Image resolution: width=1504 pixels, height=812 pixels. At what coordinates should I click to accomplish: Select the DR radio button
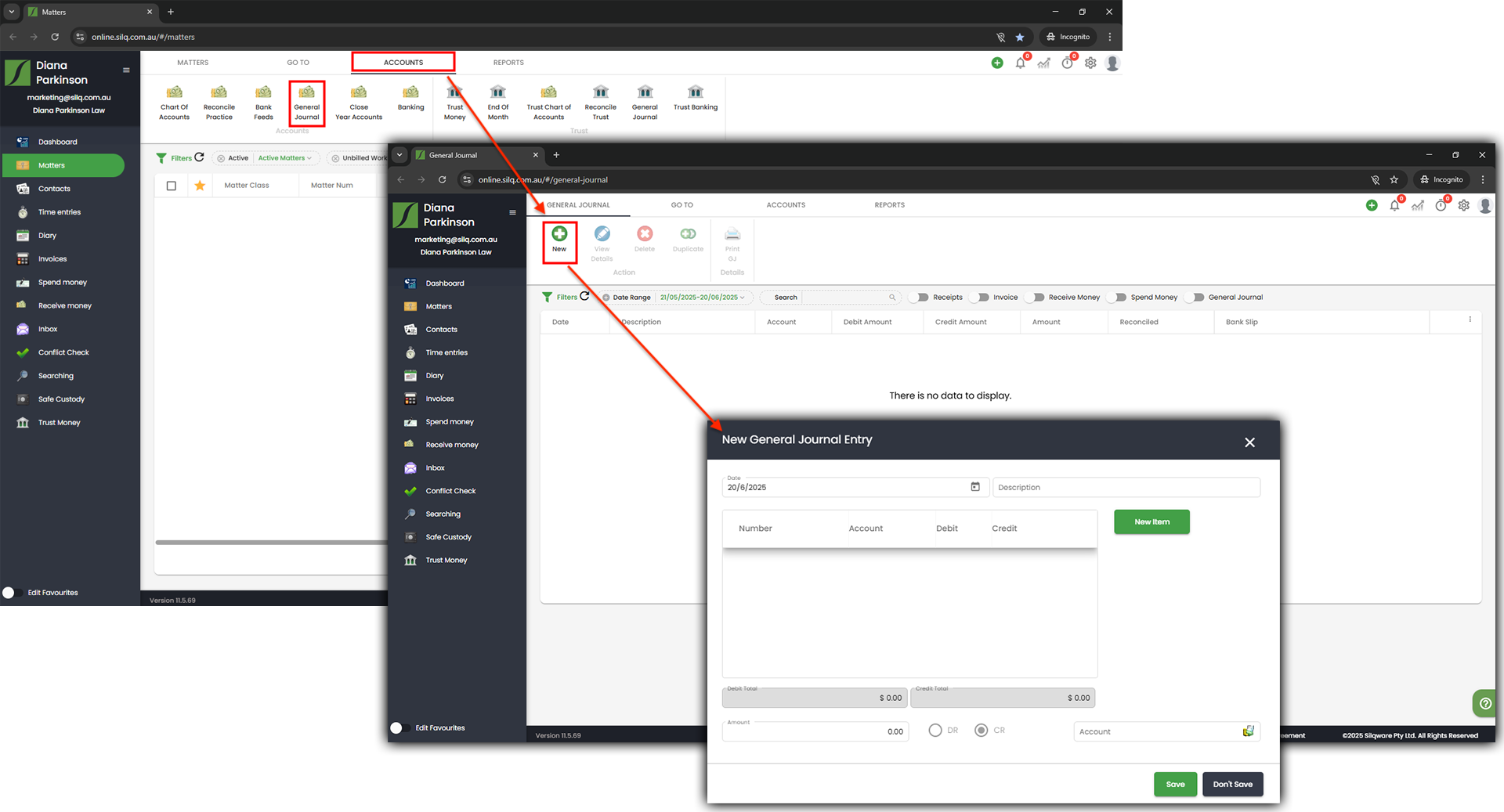click(x=935, y=730)
